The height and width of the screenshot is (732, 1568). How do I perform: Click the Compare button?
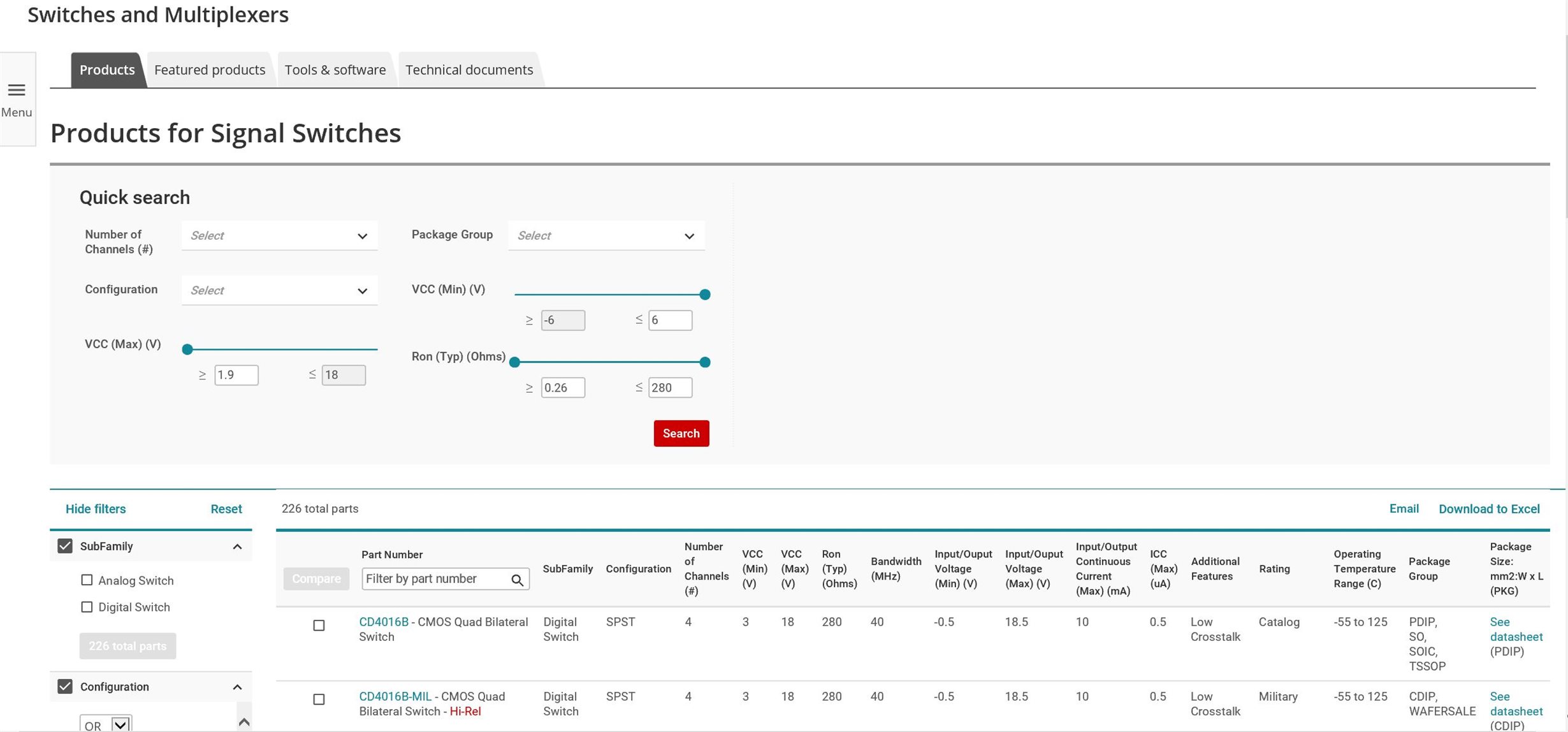click(x=316, y=579)
